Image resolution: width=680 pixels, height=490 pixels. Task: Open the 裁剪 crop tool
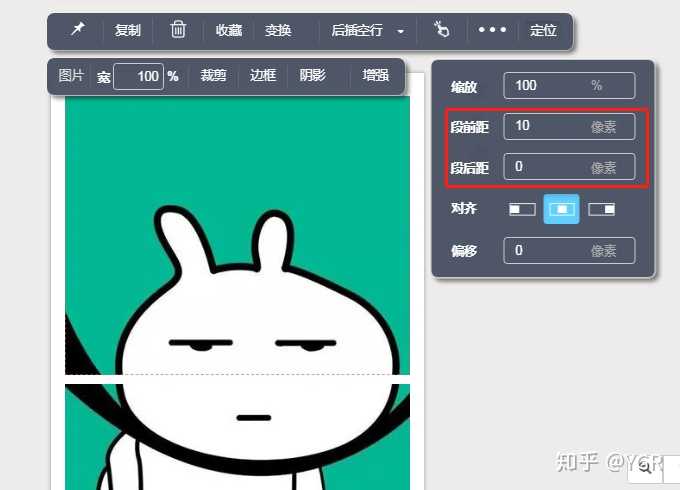[213, 75]
